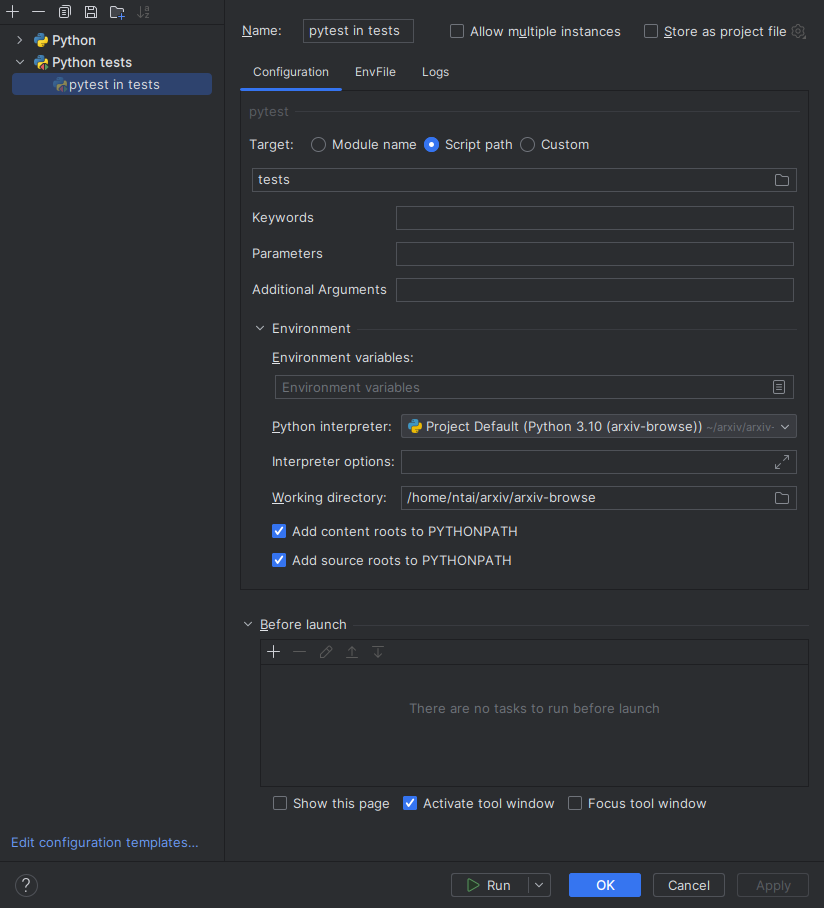
Task: Save configuration using the disk icon
Action: click(x=91, y=12)
